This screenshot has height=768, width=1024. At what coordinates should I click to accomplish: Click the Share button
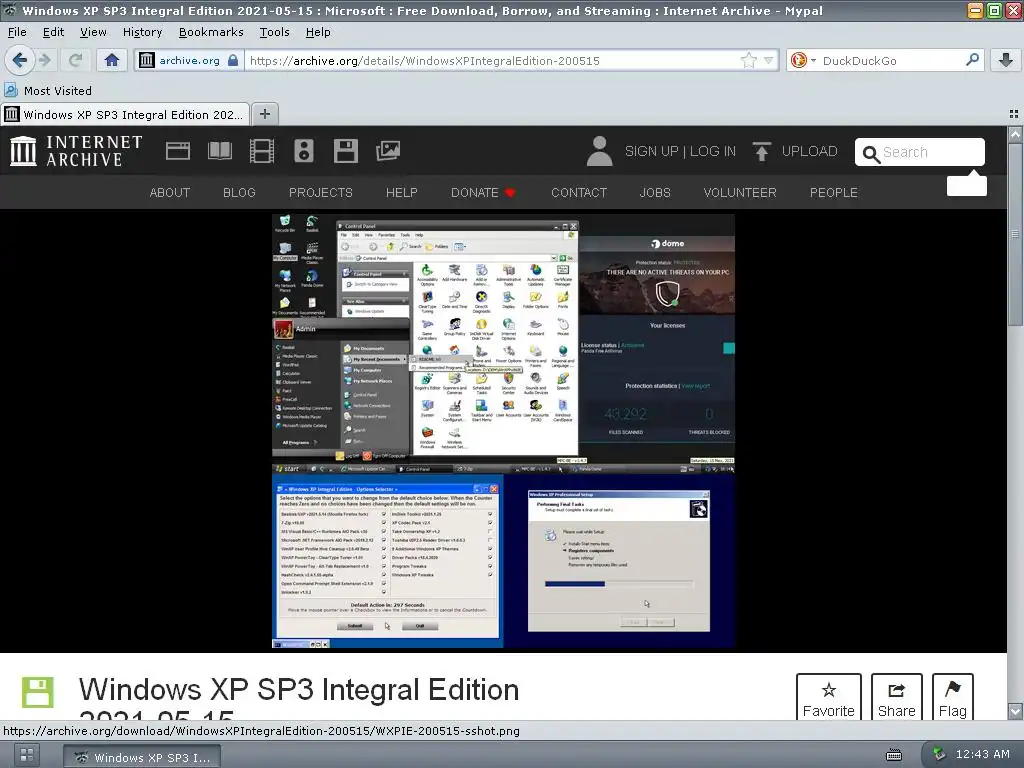pos(897,697)
